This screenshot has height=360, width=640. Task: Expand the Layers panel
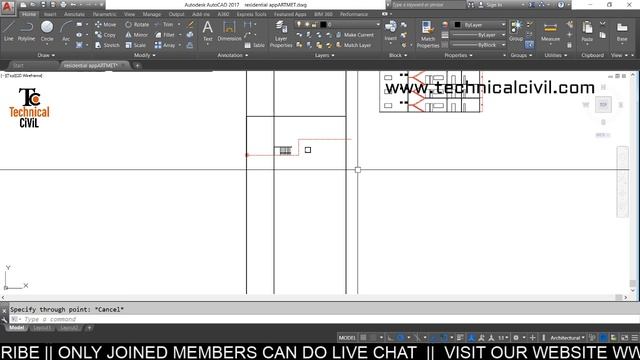coord(324,55)
